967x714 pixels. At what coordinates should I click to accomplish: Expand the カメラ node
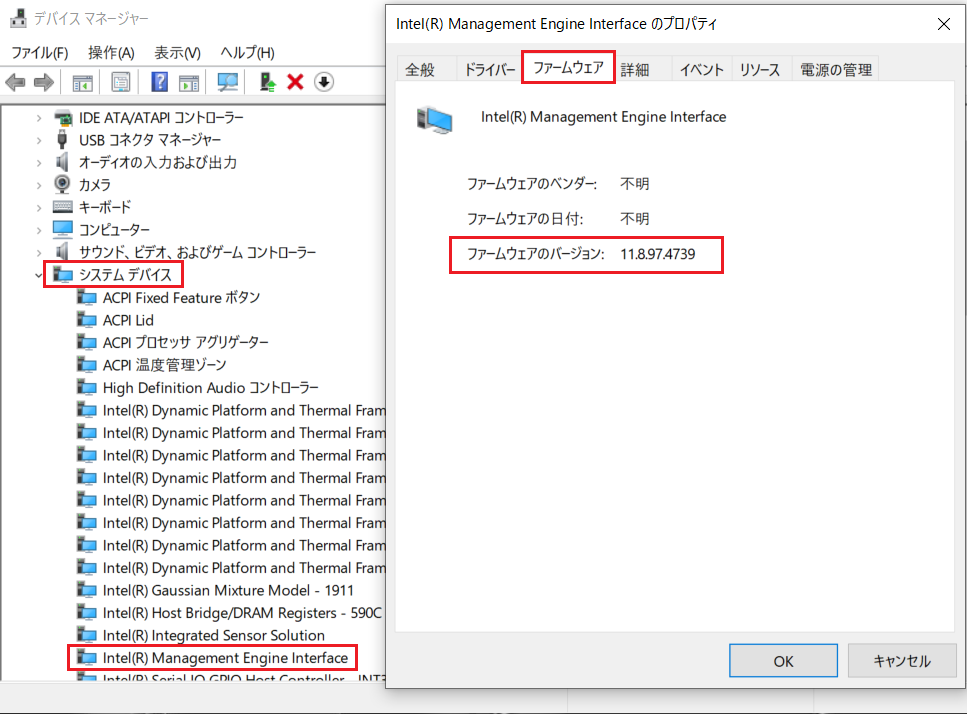click(x=39, y=185)
